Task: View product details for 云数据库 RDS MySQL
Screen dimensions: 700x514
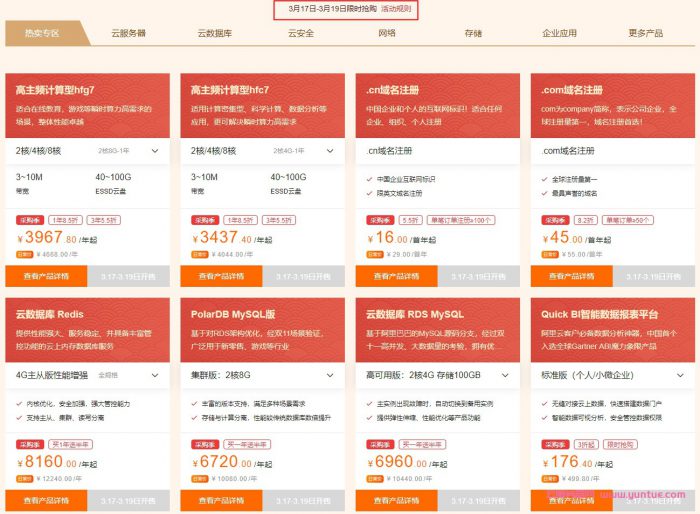Action: (x=397, y=500)
